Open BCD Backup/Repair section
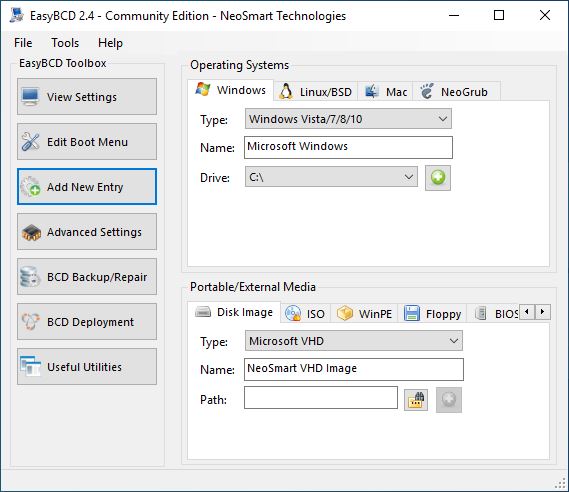The height and width of the screenshot is (492, 569). click(87, 277)
